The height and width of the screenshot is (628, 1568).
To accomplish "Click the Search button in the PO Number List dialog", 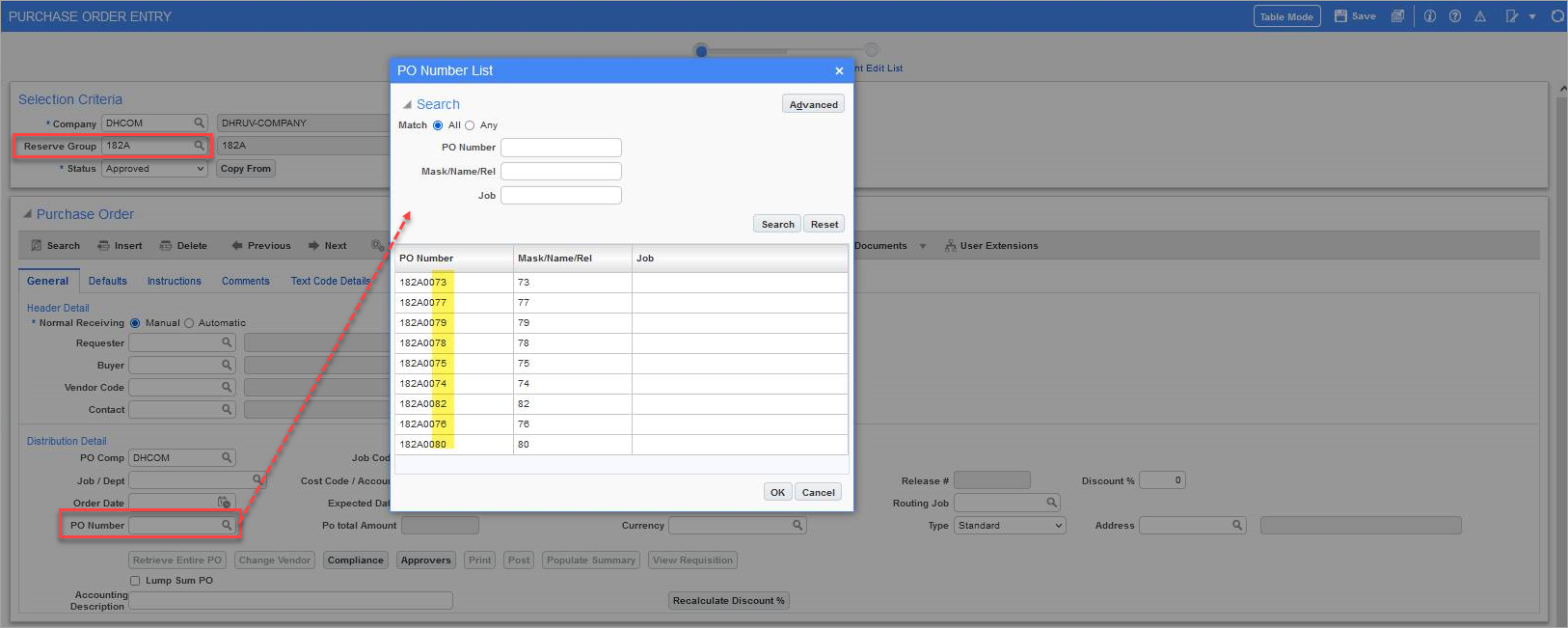I will [777, 224].
